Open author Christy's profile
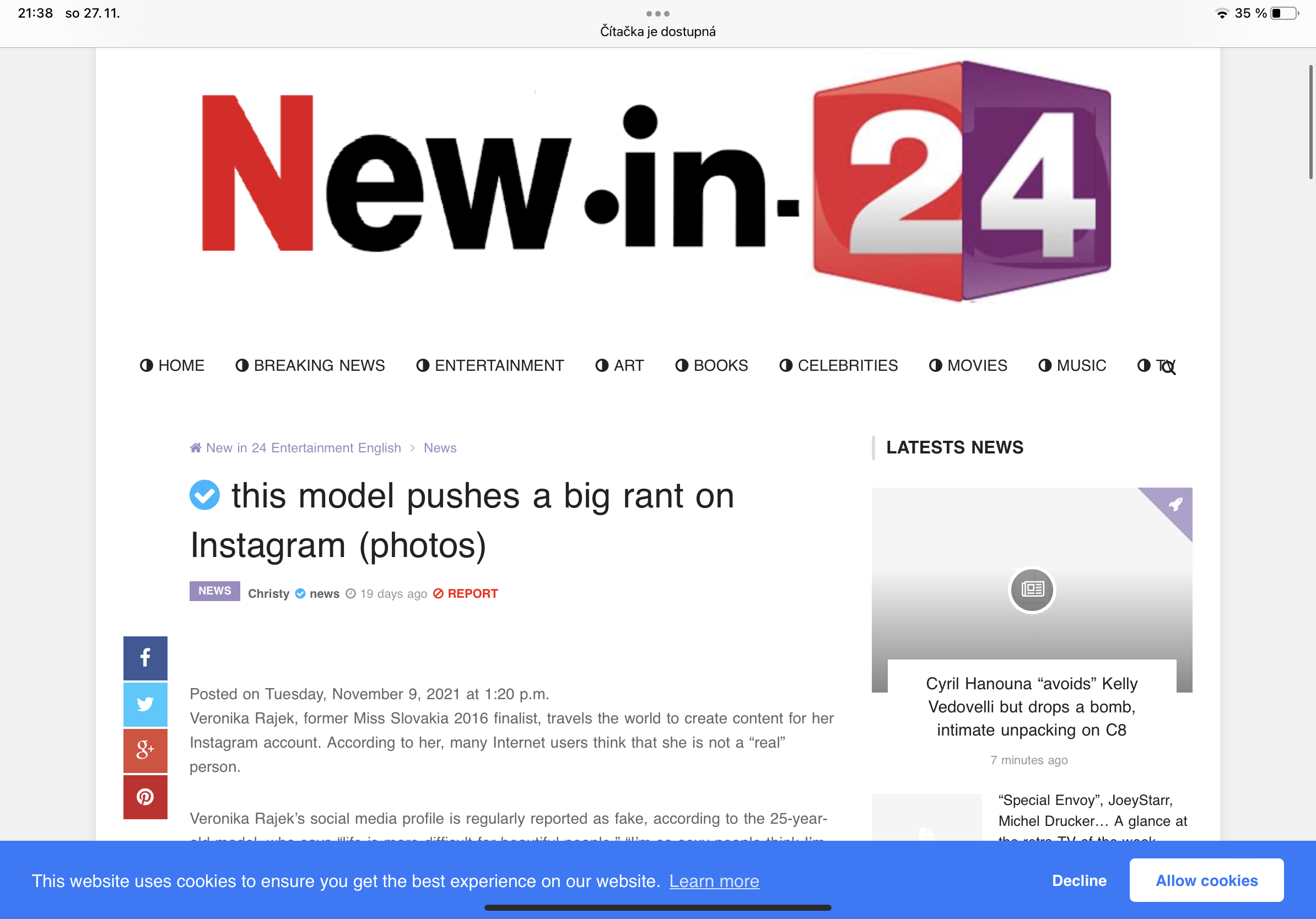The height and width of the screenshot is (919, 1316). tap(268, 593)
